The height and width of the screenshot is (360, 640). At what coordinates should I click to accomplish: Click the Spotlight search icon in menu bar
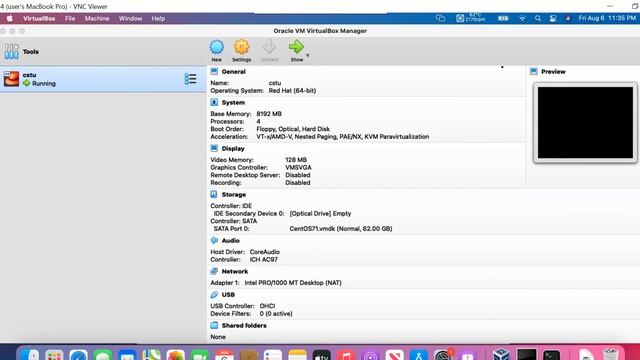coord(538,18)
